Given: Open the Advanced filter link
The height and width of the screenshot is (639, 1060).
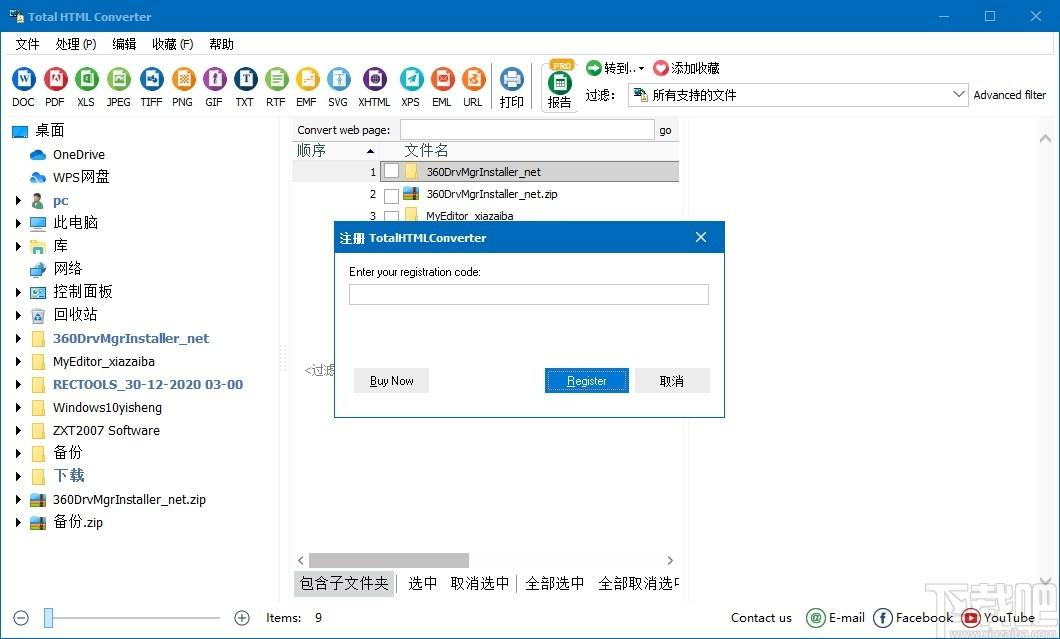Looking at the screenshot, I should (1009, 95).
